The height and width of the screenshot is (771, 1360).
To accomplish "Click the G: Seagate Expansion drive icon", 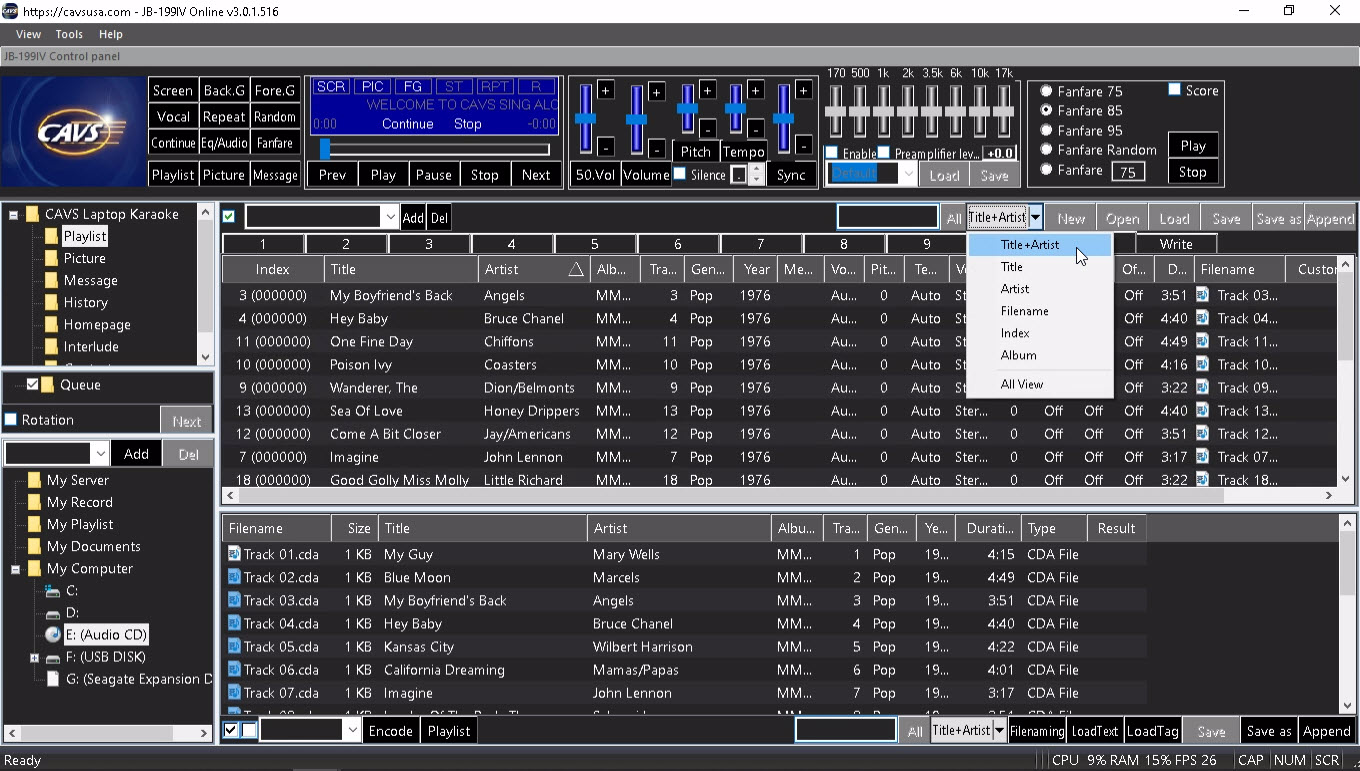I will pyautogui.click(x=53, y=679).
